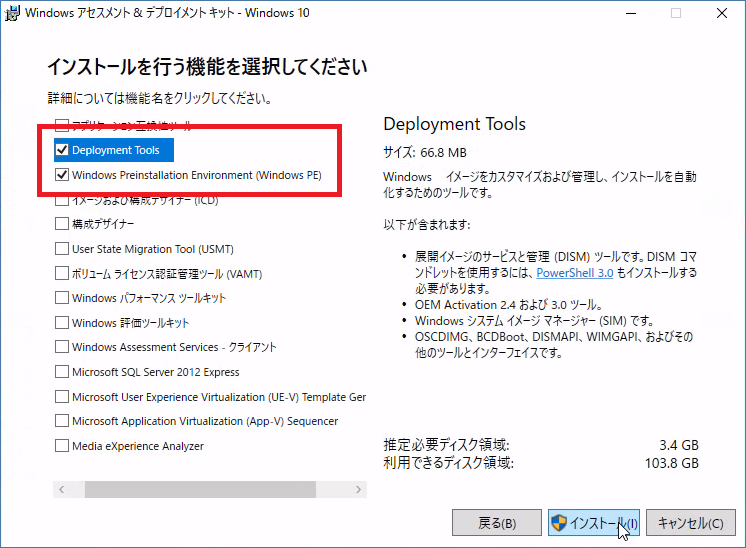Enable Microsoft Application Virtualization (App-V) Sequencer checkbox
The height and width of the screenshot is (548, 746).
point(62,421)
